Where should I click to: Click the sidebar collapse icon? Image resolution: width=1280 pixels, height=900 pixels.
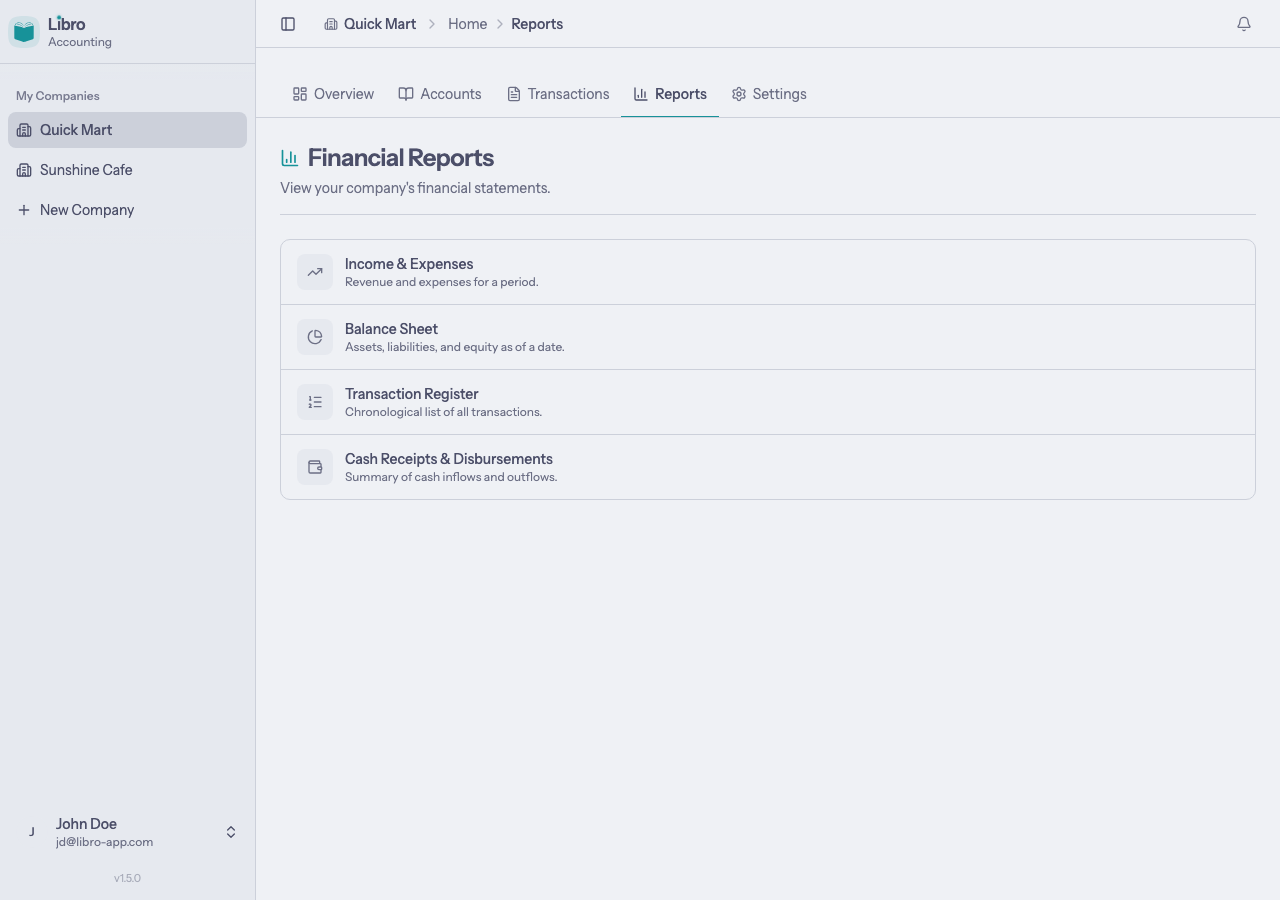pos(288,23)
